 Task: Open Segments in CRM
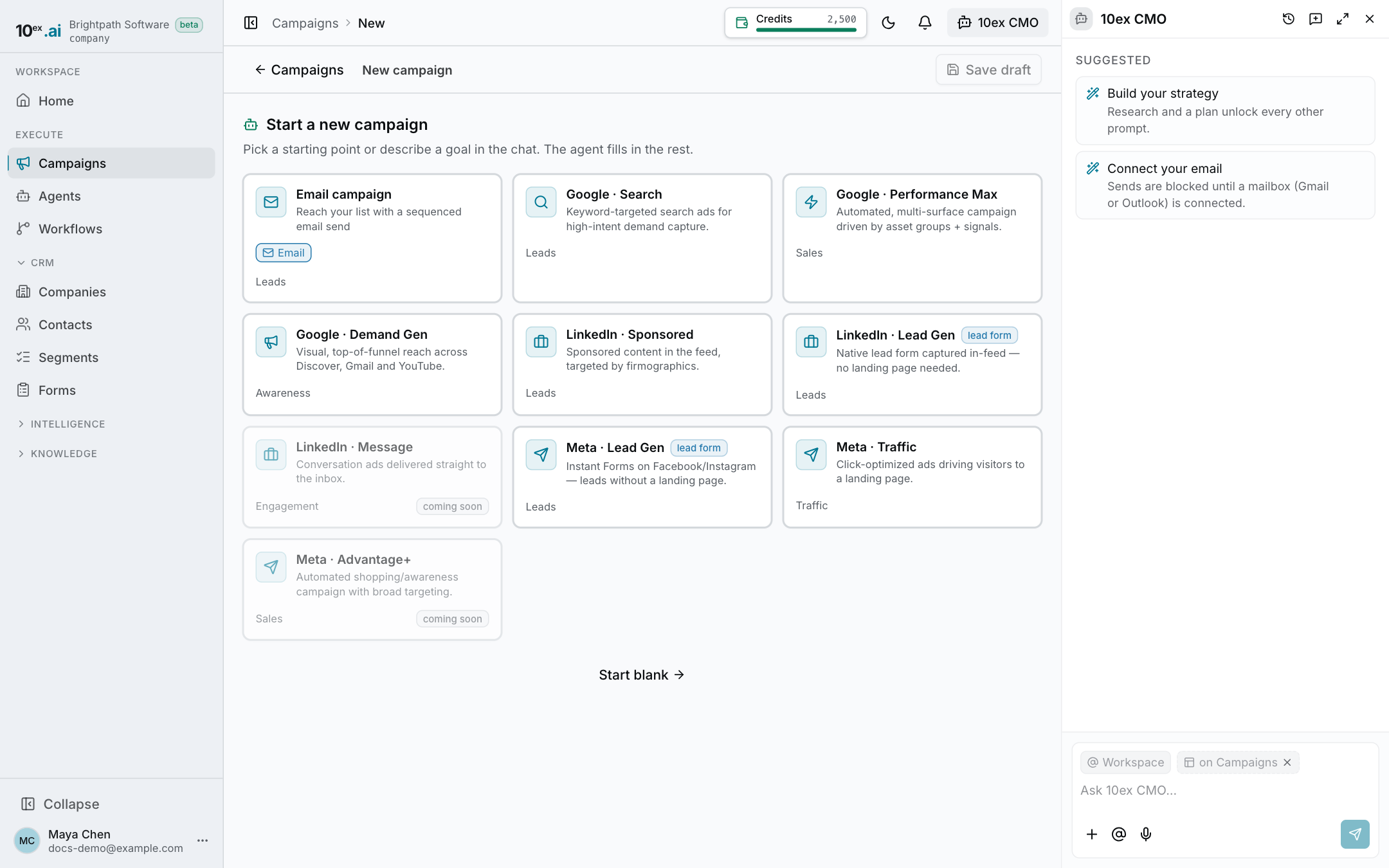coord(111,357)
